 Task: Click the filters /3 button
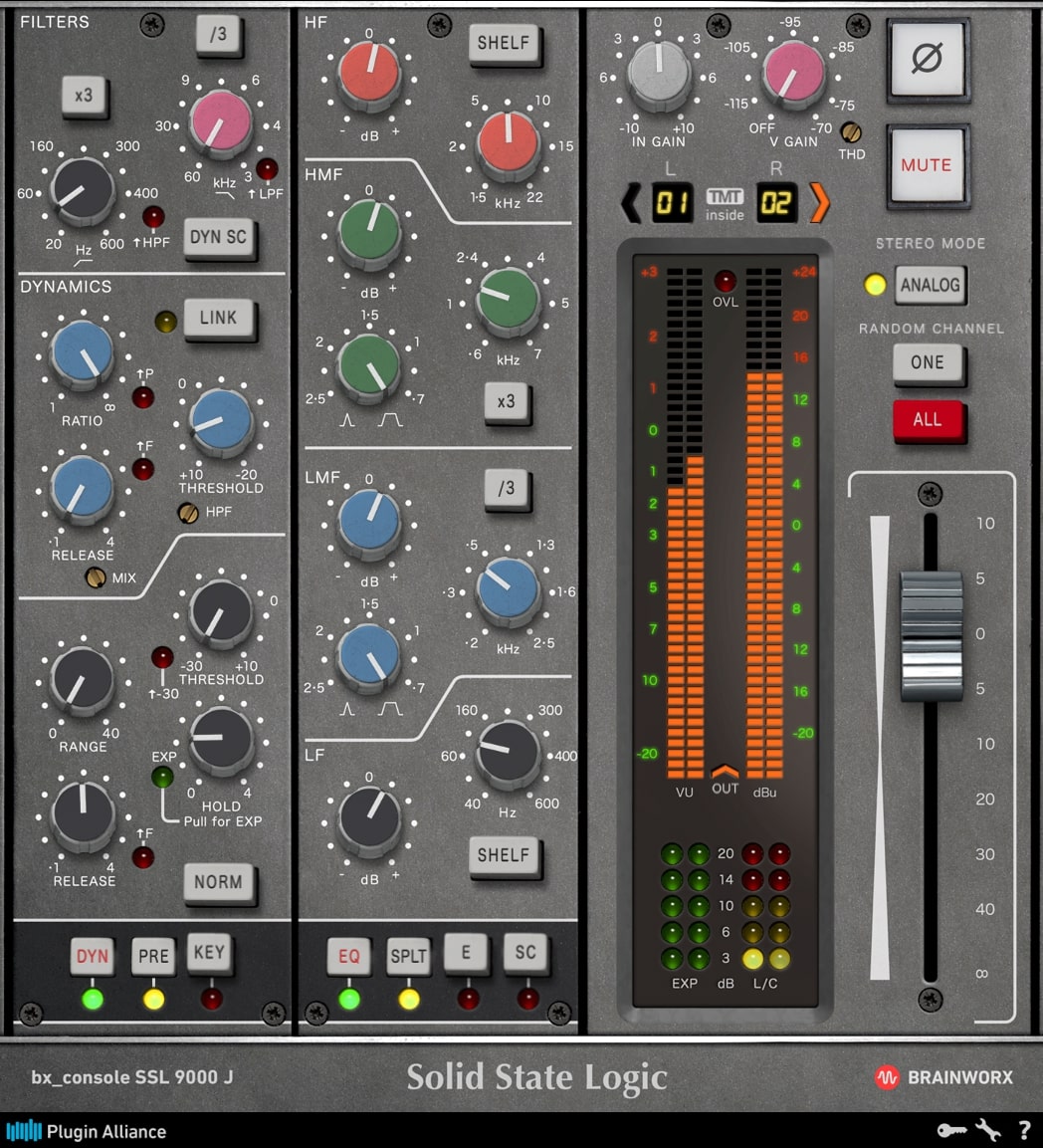pos(218,34)
